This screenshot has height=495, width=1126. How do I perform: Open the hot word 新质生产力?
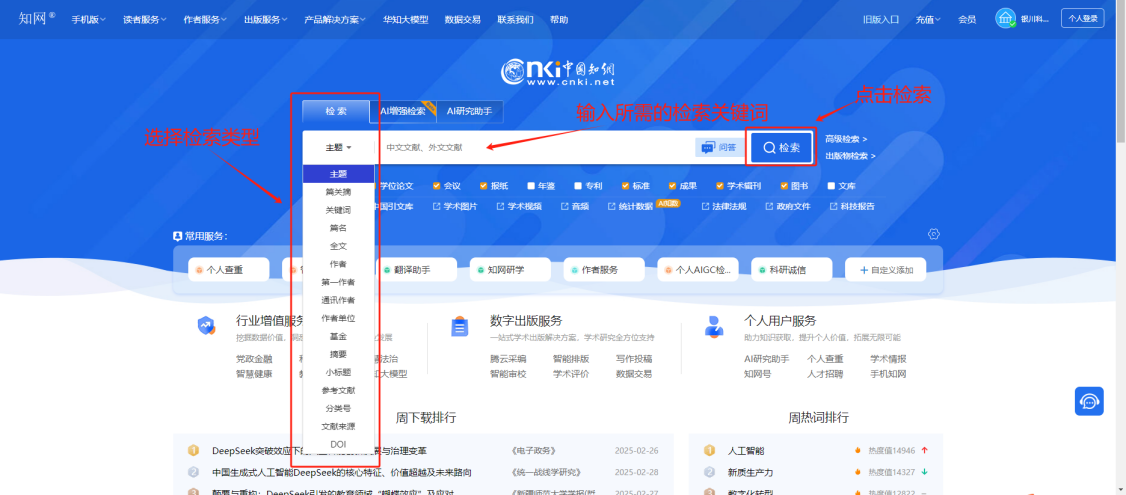pyautogui.click(x=750, y=472)
